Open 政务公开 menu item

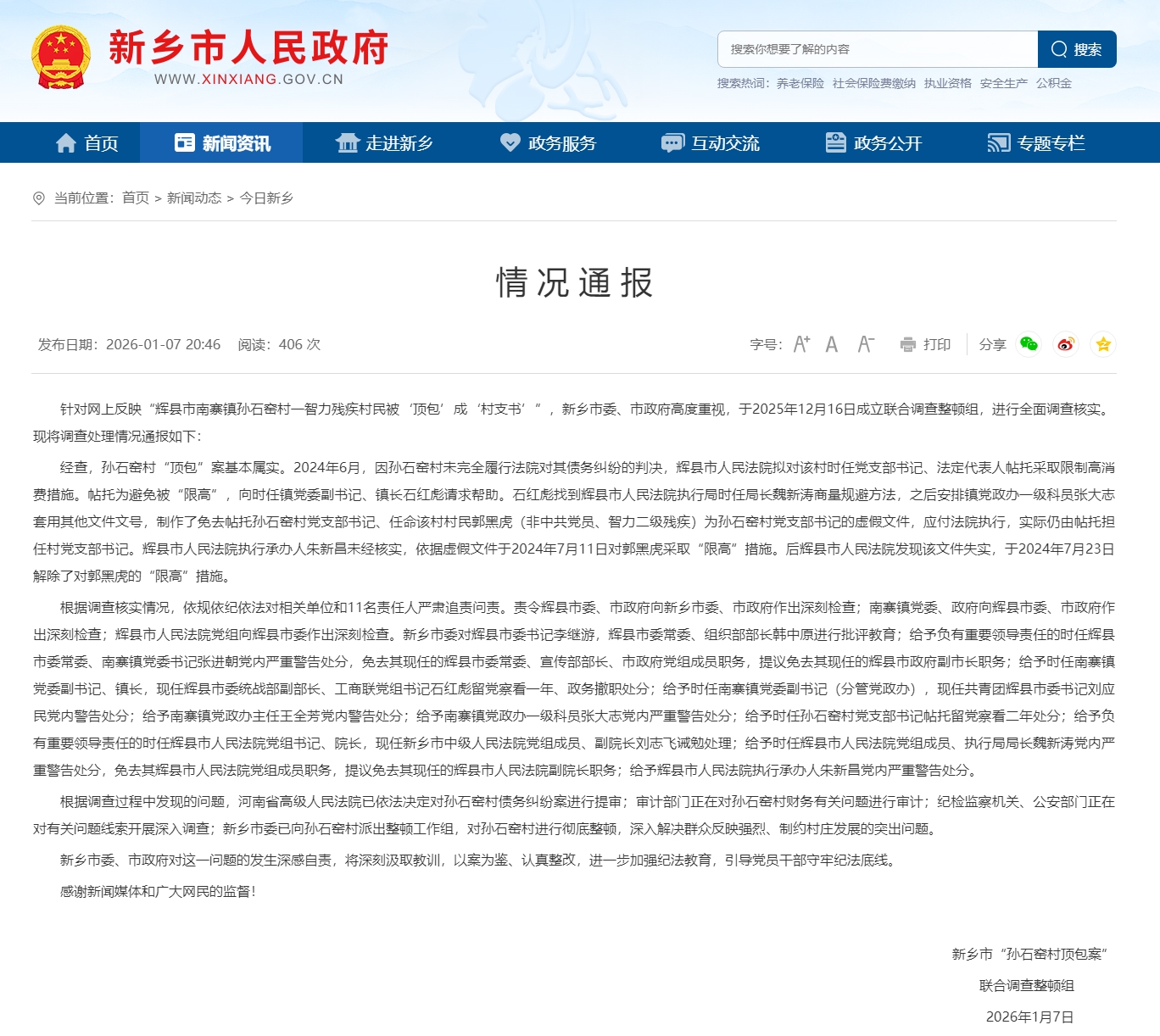(873, 143)
